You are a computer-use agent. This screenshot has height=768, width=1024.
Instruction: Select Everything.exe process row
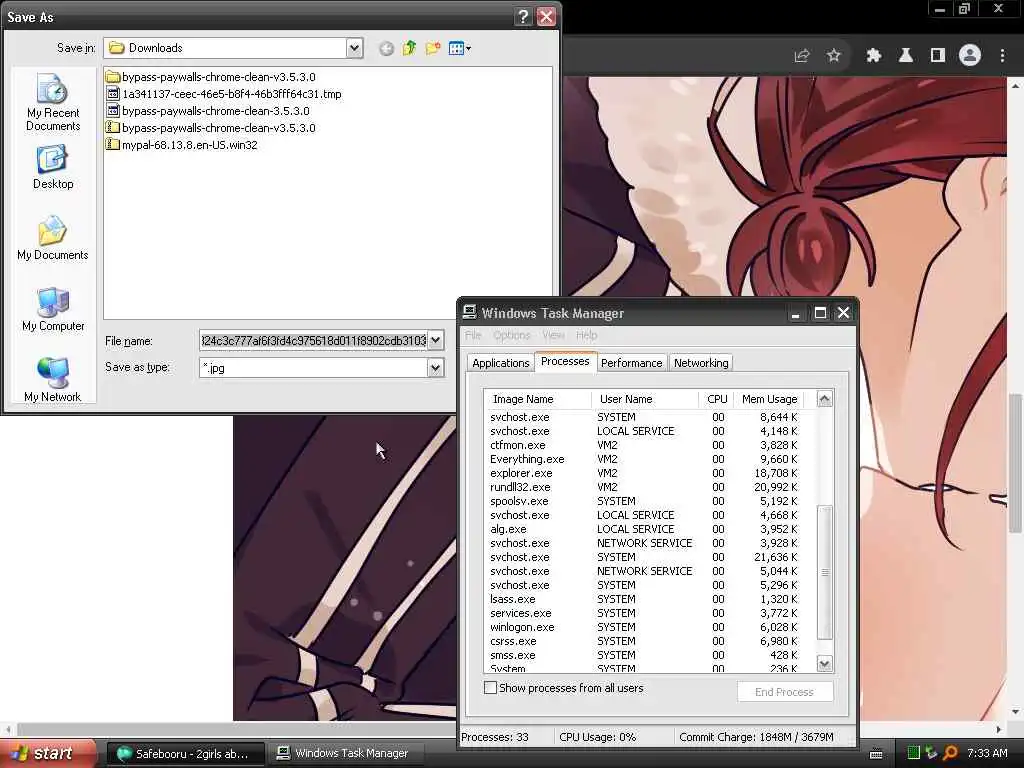[x=643, y=459]
